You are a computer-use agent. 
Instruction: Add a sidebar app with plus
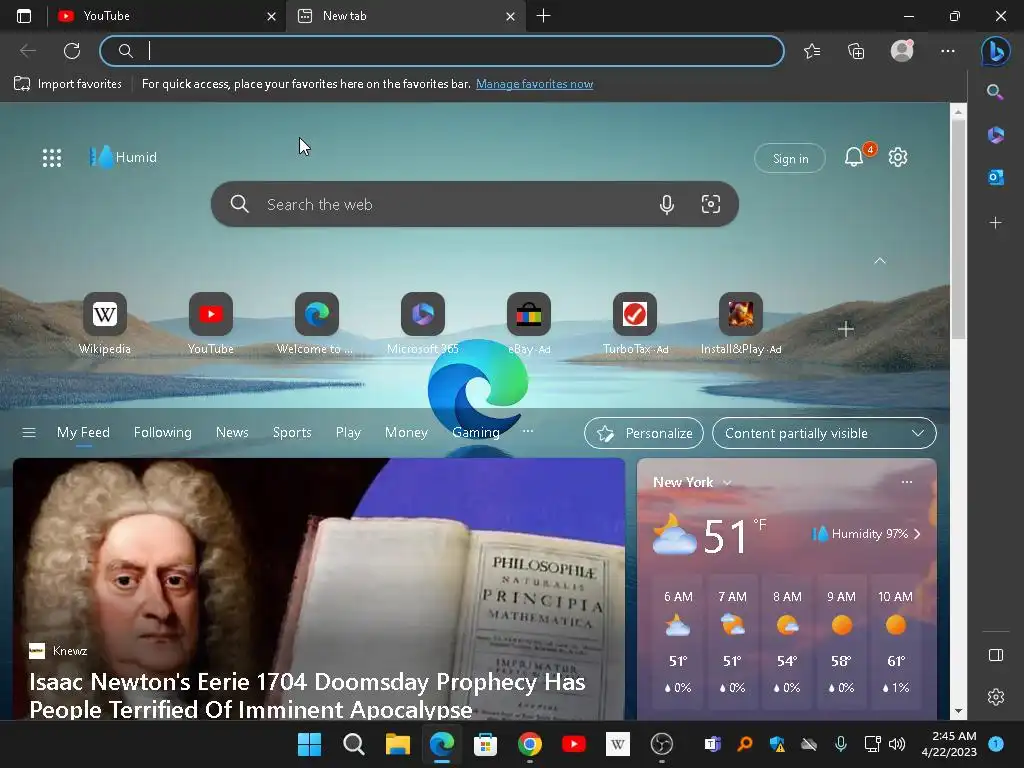pos(995,223)
